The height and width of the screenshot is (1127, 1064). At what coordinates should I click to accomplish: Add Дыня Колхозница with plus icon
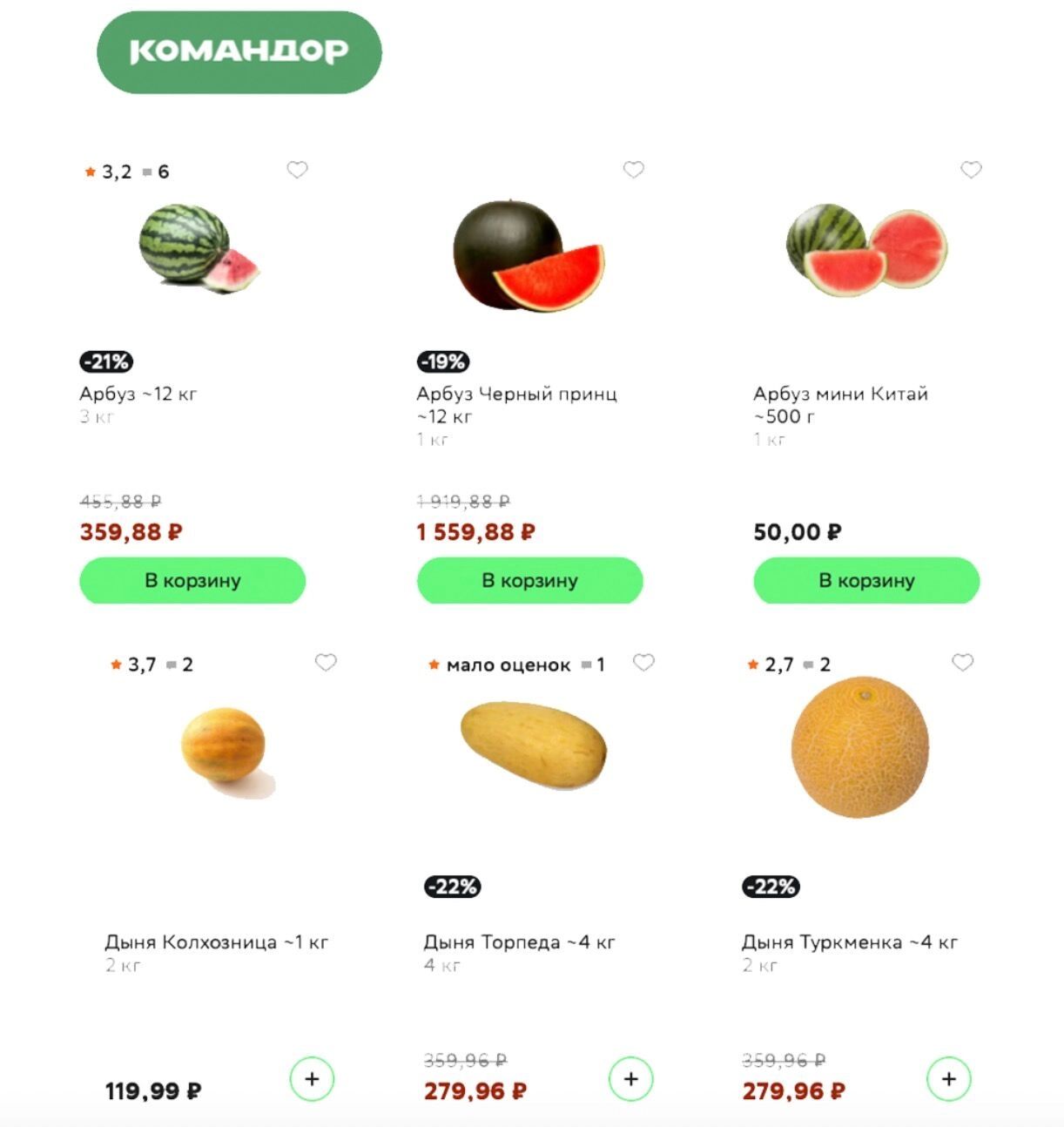312,1080
